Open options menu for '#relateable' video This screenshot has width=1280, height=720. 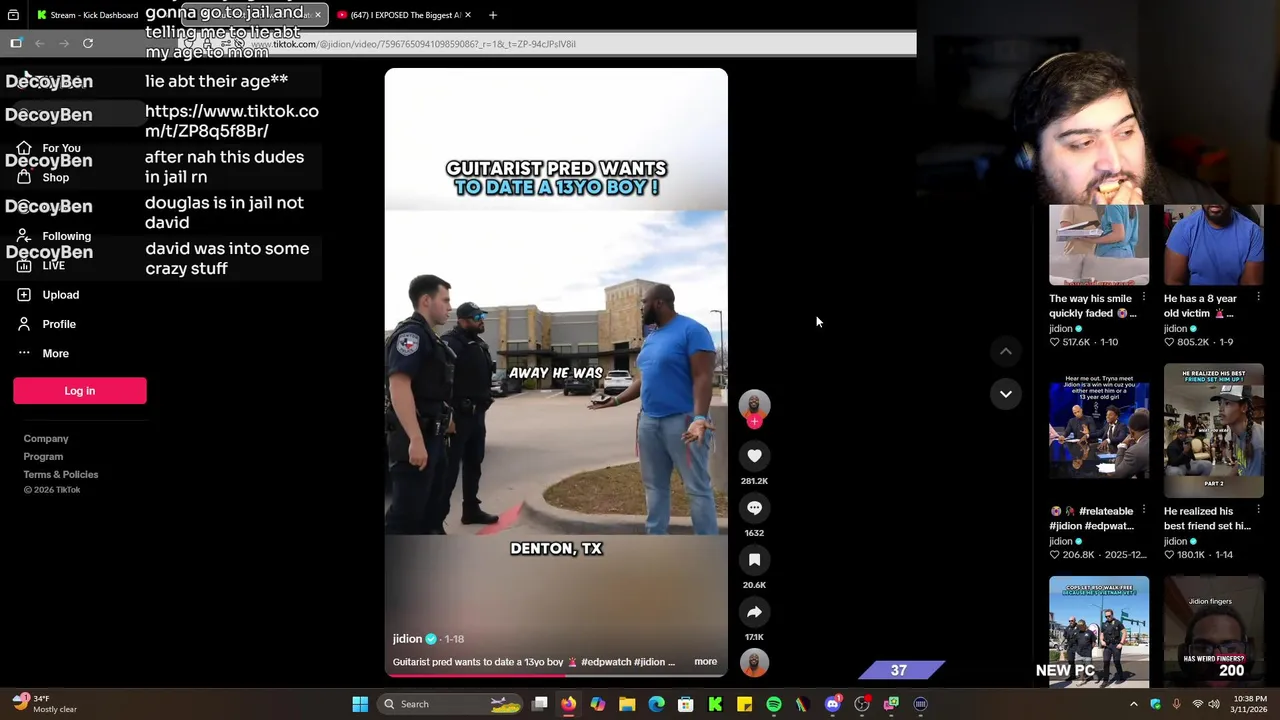coord(1143,511)
